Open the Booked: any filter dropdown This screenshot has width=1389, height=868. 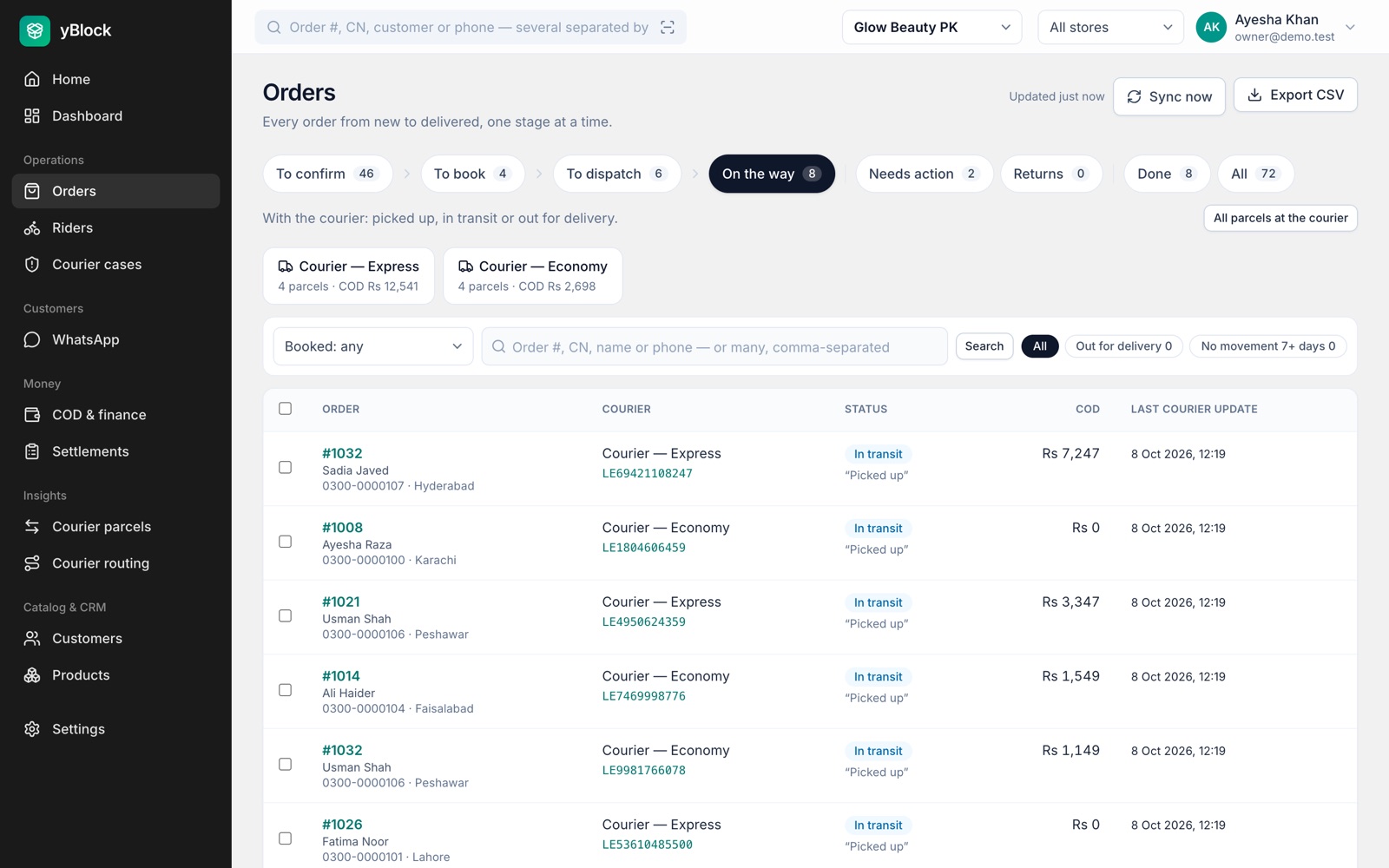(373, 346)
